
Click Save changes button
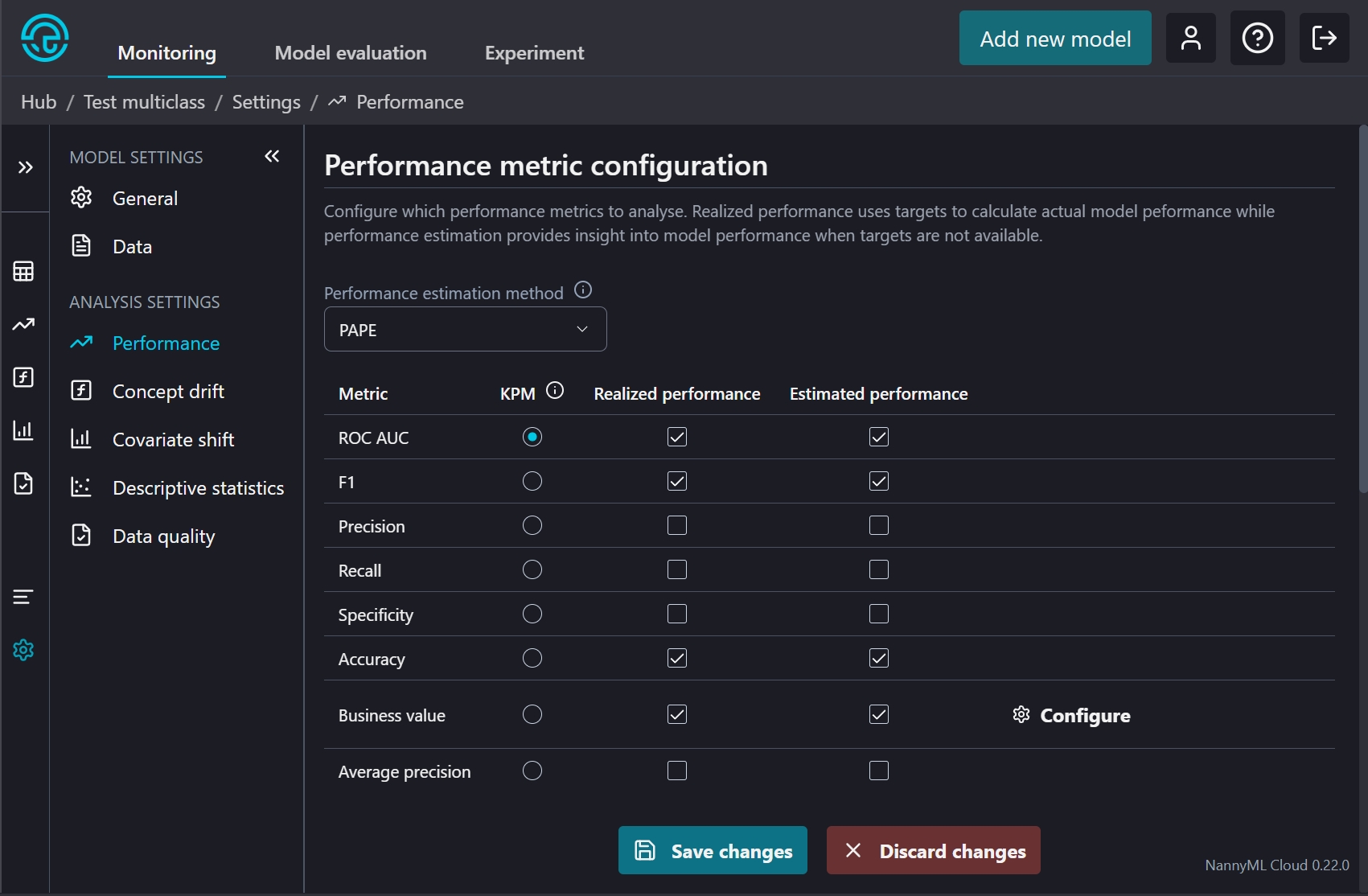(x=713, y=850)
